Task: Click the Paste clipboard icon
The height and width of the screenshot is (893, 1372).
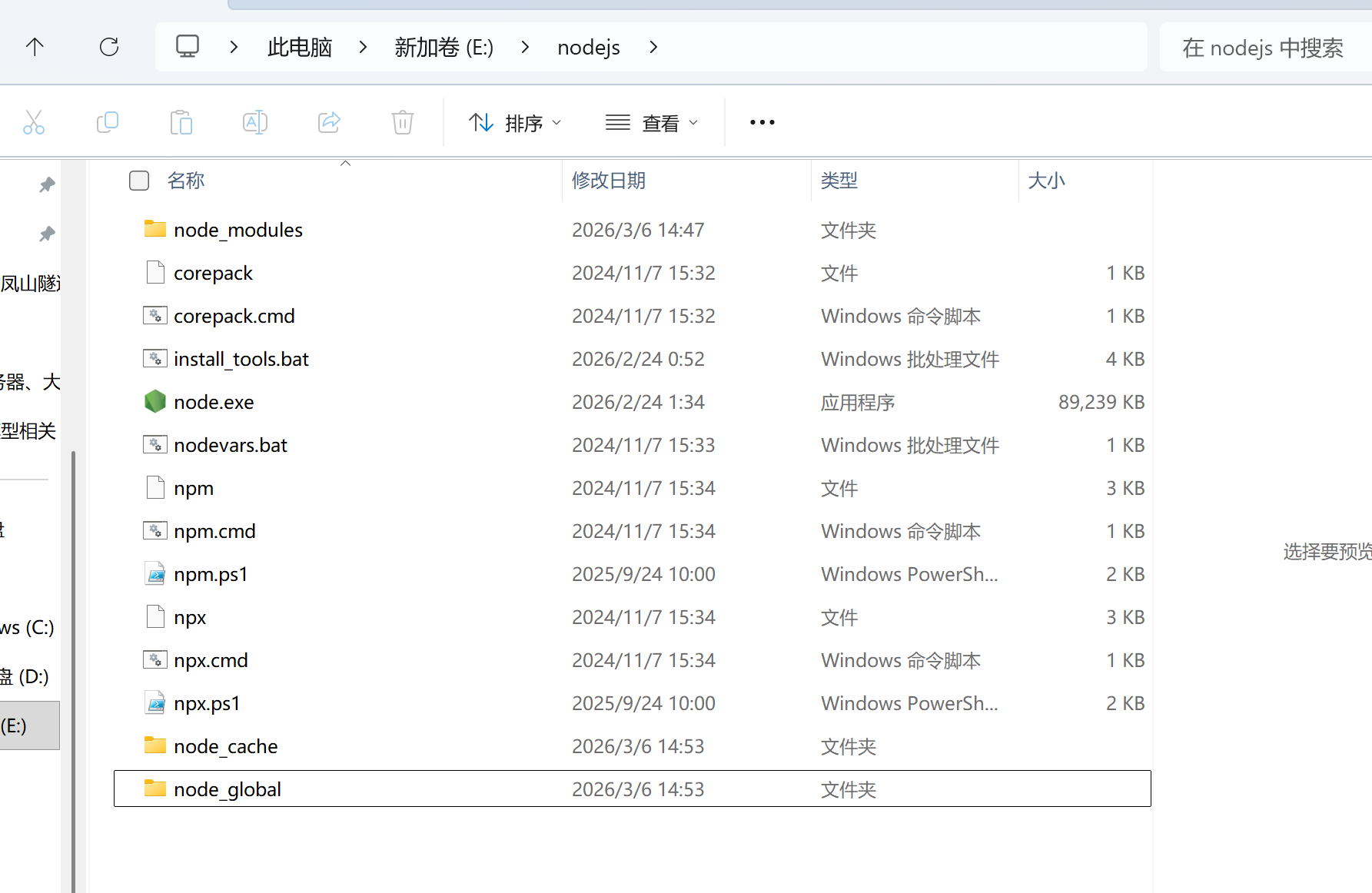Action: [181, 122]
